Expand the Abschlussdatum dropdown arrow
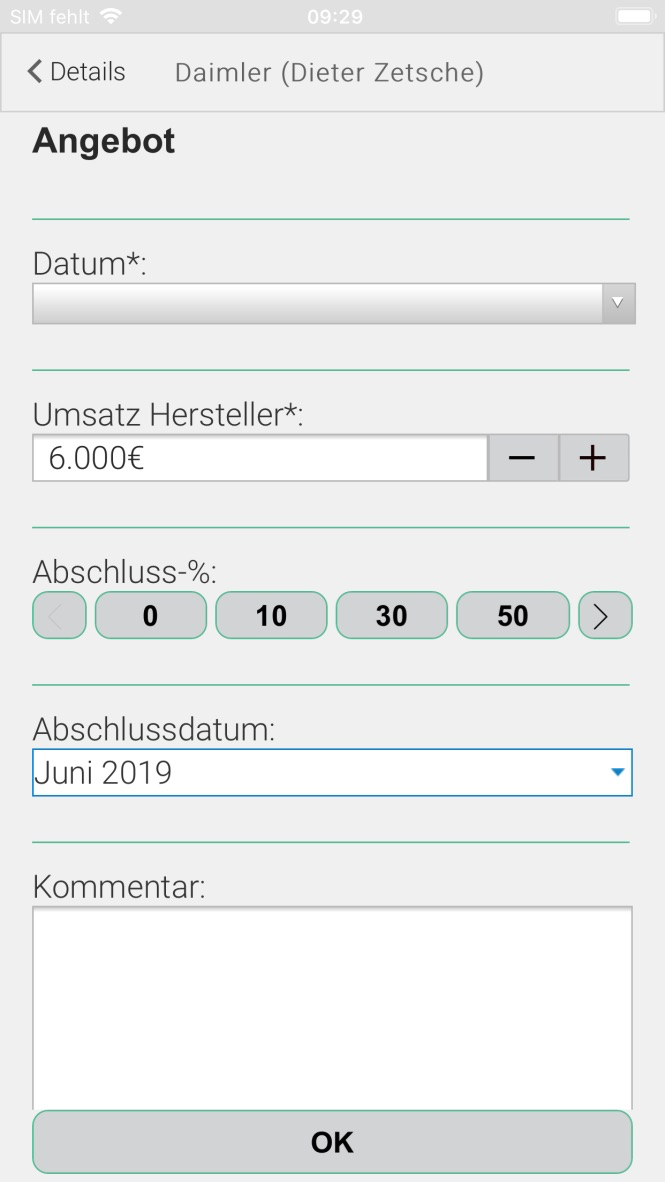The height and width of the screenshot is (1182, 665). (617, 773)
